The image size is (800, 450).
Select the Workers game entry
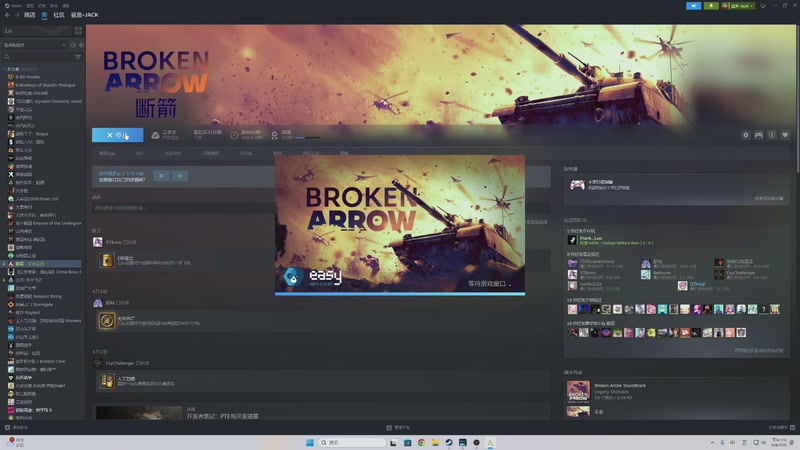point(43,321)
